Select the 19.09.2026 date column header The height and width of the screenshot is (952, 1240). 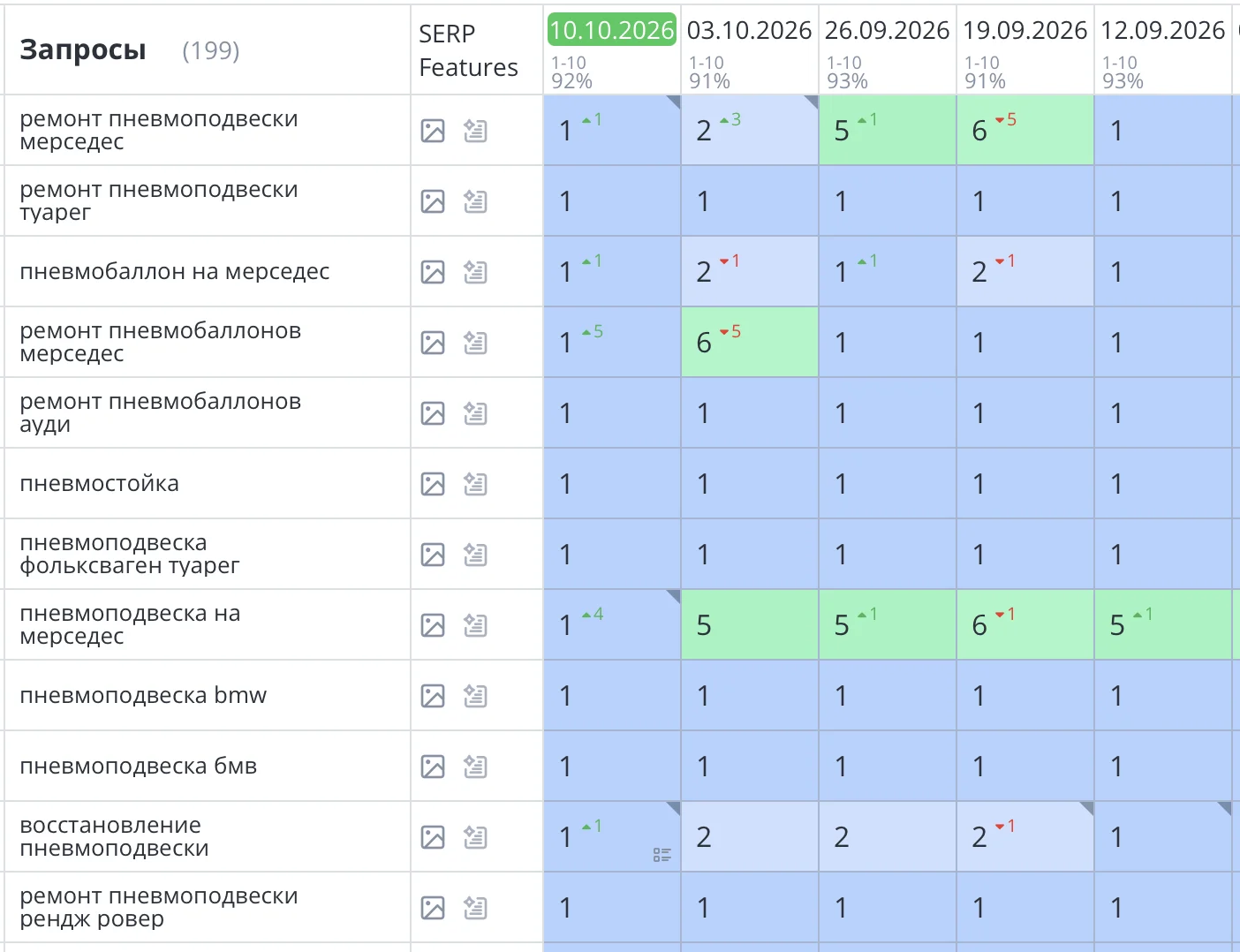[x=1025, y=30]
